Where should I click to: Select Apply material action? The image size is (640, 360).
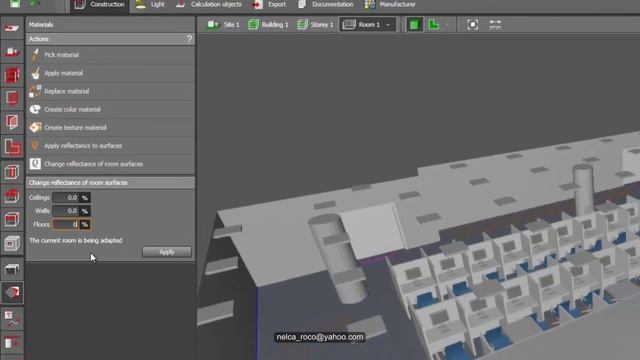110,73
